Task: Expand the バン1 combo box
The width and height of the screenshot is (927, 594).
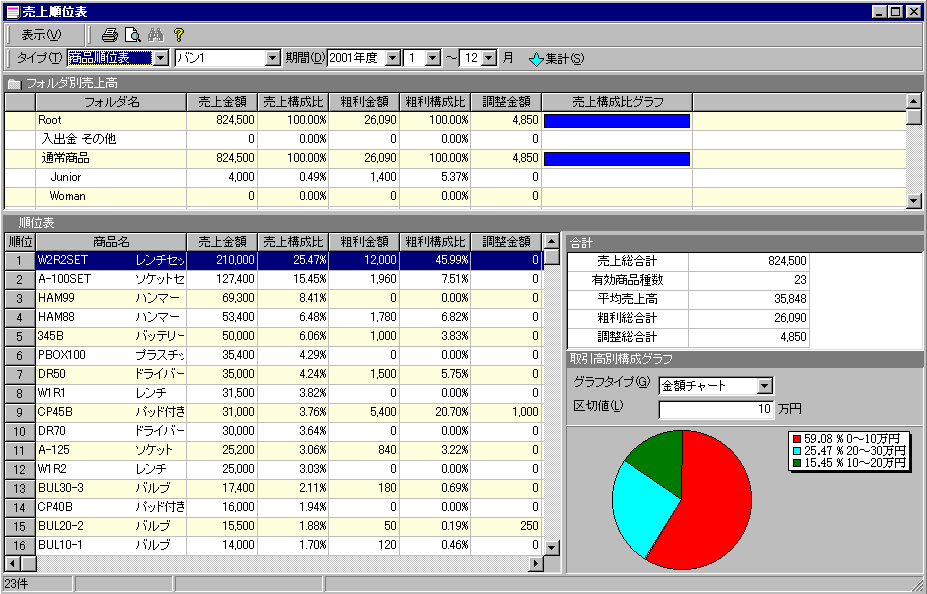Action: 273,59
